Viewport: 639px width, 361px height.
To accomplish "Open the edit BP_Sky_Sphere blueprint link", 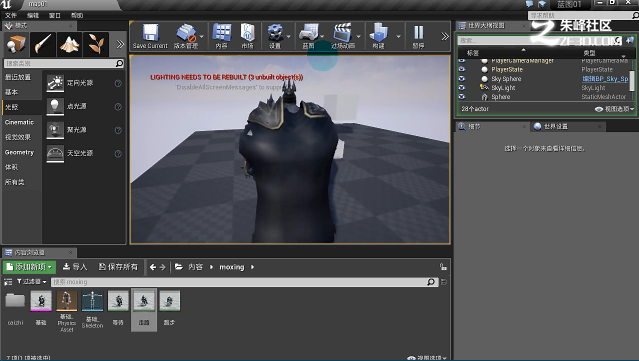I will pos(605,79).
